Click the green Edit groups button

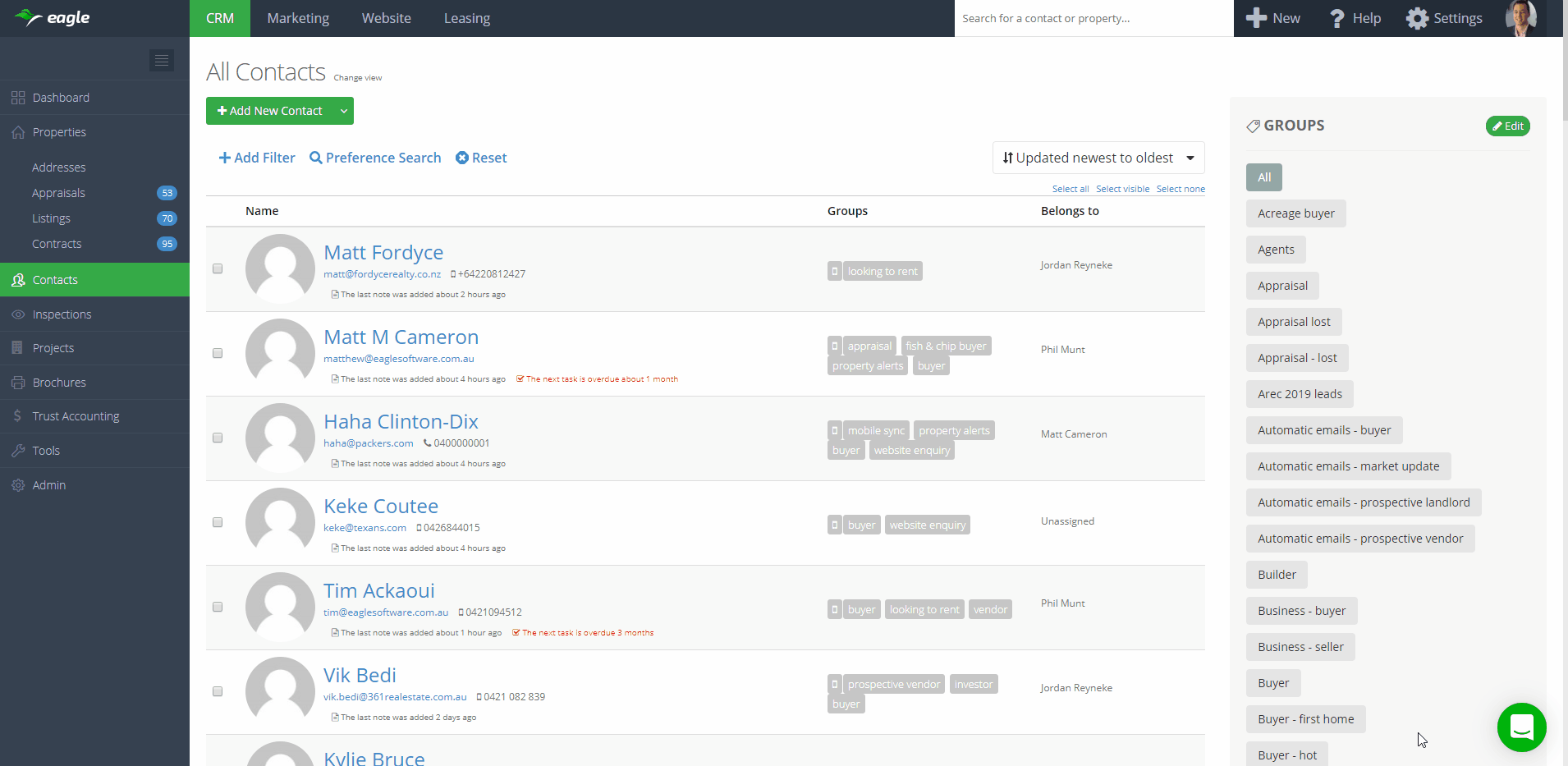click(x=1507, y=126)
